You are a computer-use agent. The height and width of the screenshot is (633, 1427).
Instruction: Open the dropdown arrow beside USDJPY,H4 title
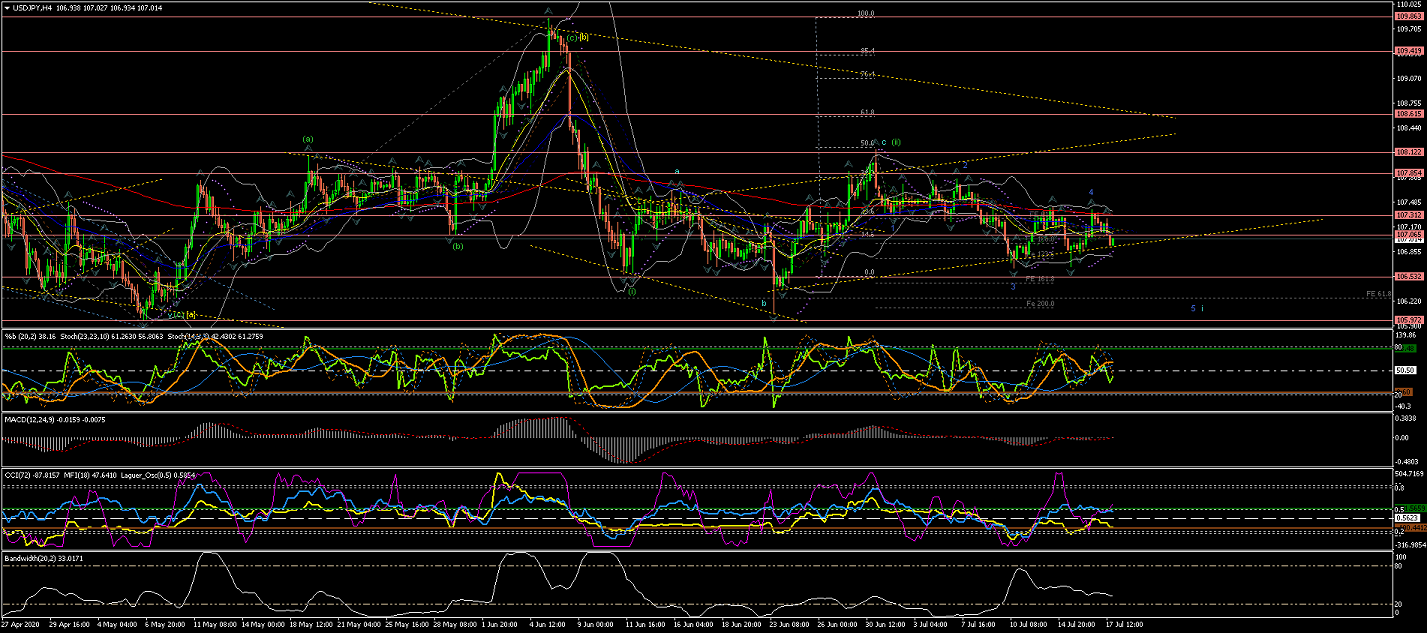tap(6, 7)
